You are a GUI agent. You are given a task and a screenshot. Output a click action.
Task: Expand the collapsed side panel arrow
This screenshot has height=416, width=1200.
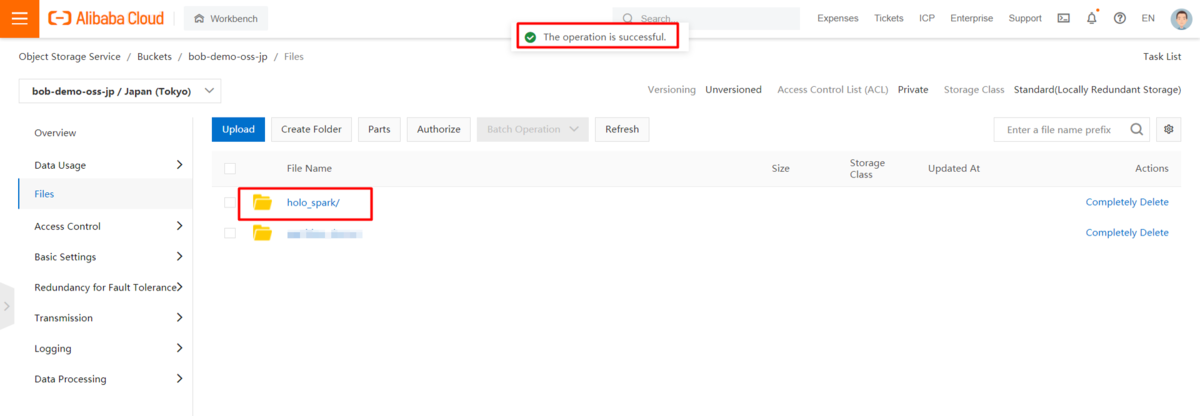click(x=6, y=306)
